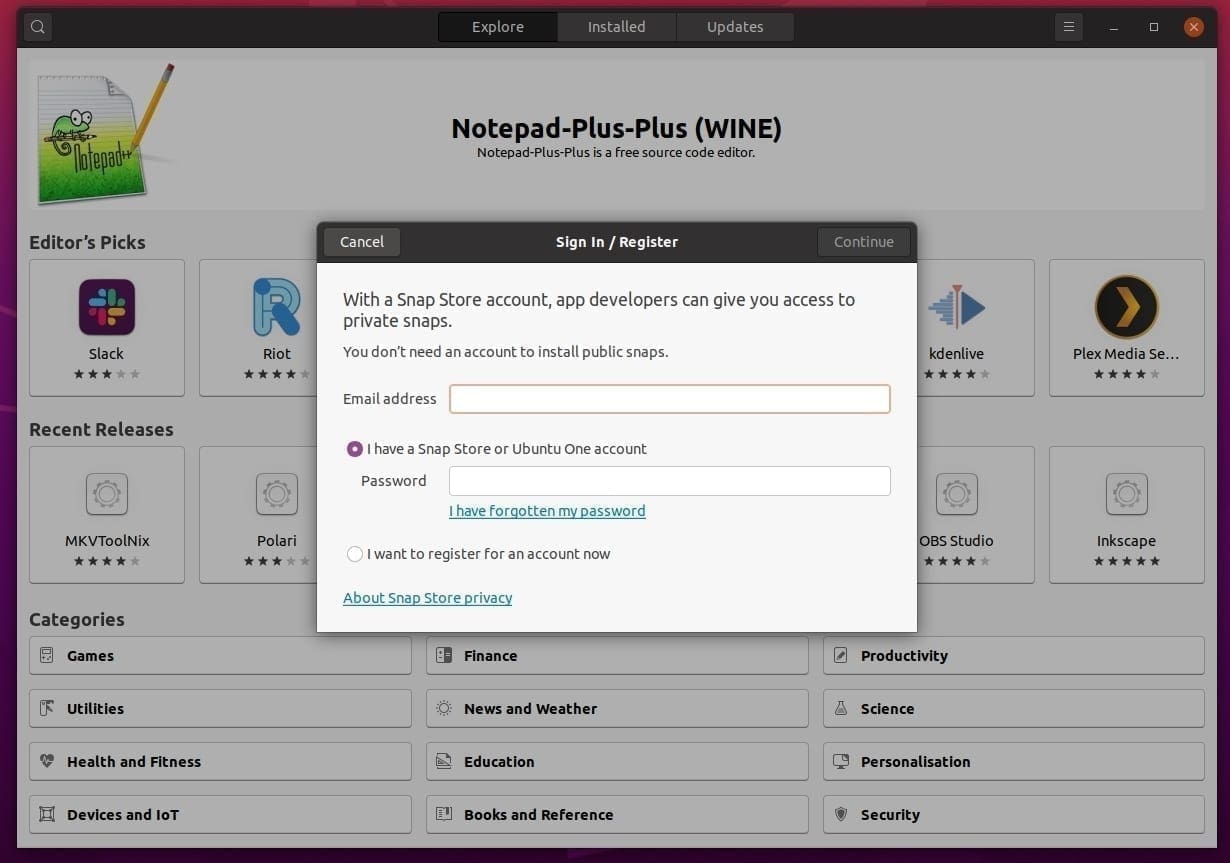
Task: Click the Utilities category icon
Action: click(47, 709)
